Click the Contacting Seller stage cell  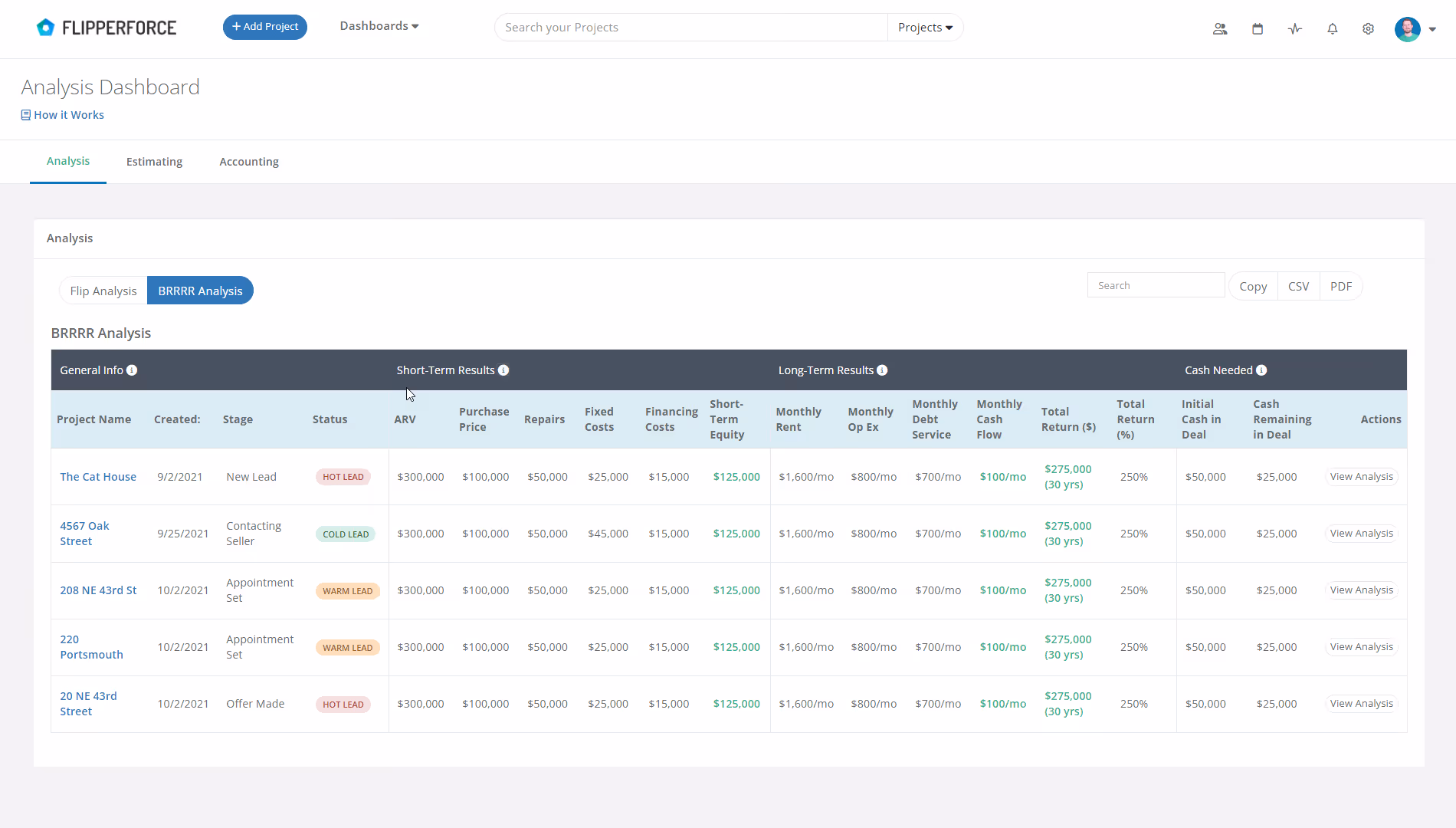coord(254,534)
